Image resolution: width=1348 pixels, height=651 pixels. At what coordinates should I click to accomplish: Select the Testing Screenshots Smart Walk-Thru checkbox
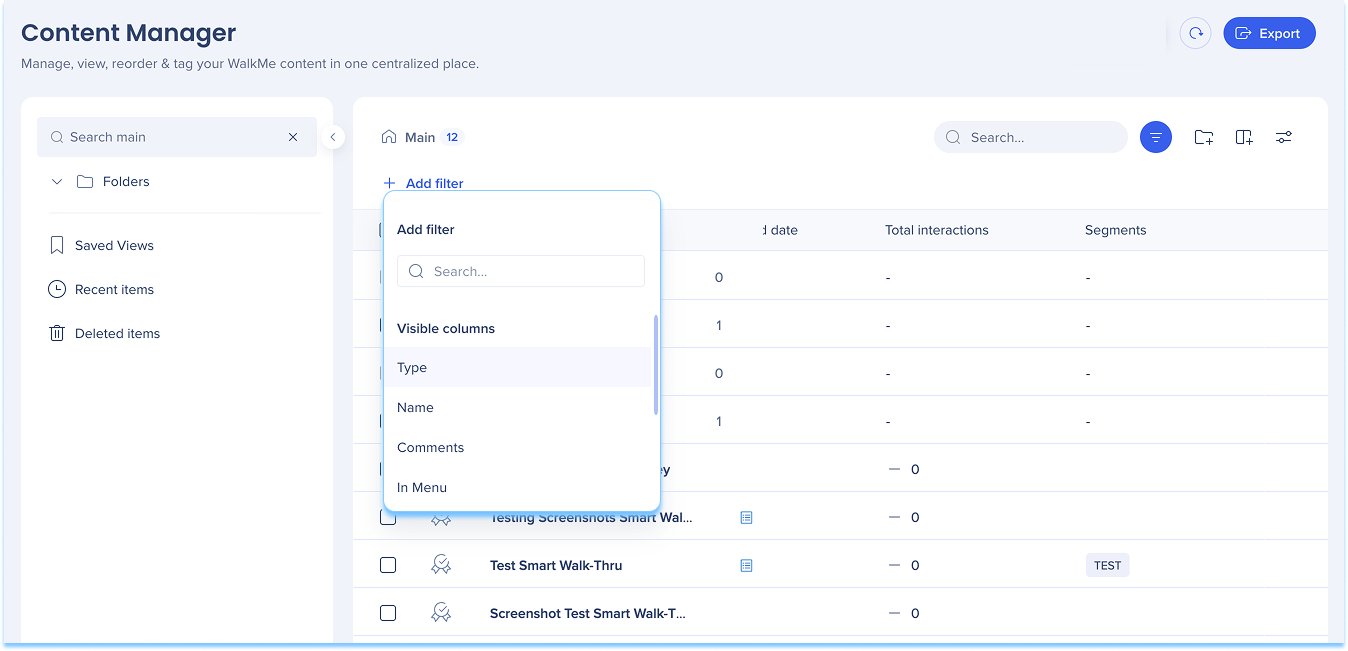[x=388, y=518]
